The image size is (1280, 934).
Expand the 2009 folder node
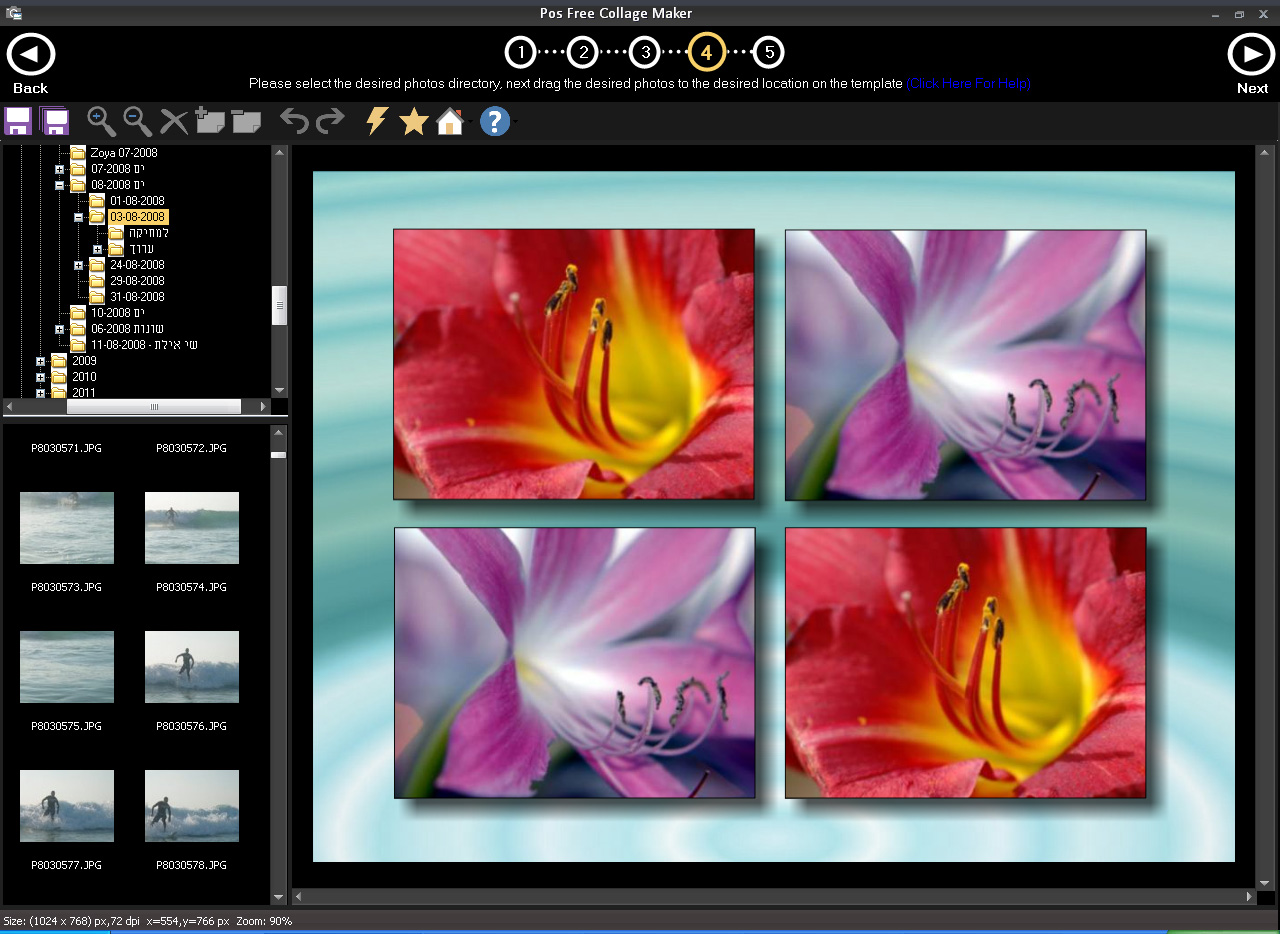click(41, 361)
